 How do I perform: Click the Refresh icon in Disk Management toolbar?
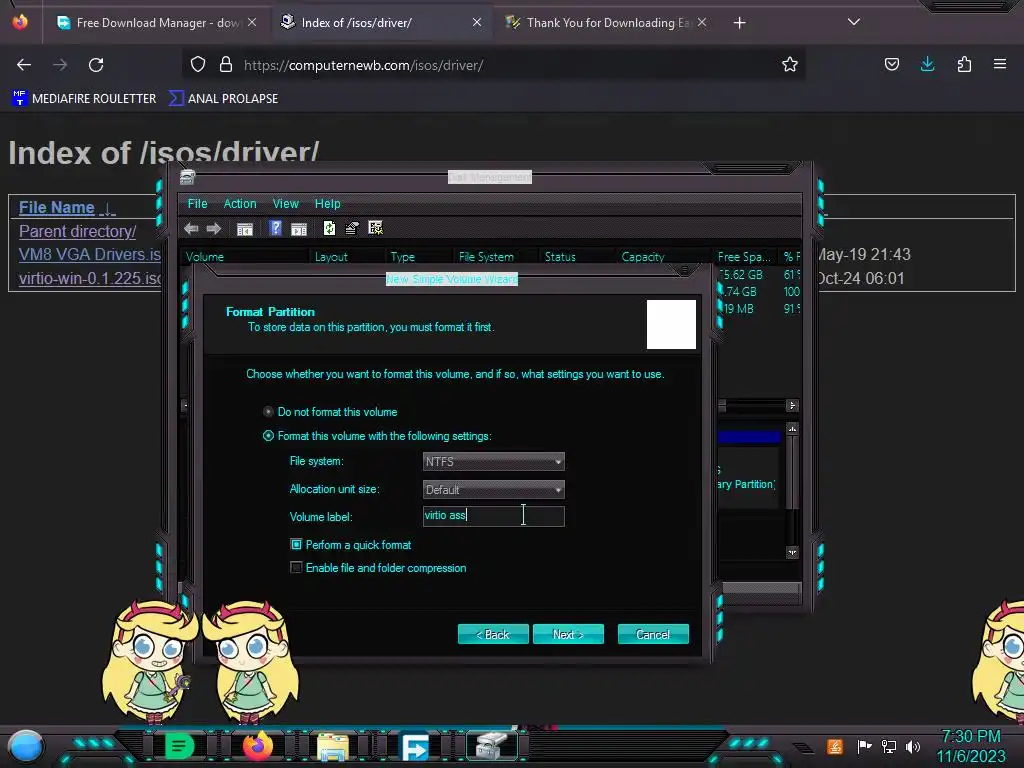click(329, 228)
